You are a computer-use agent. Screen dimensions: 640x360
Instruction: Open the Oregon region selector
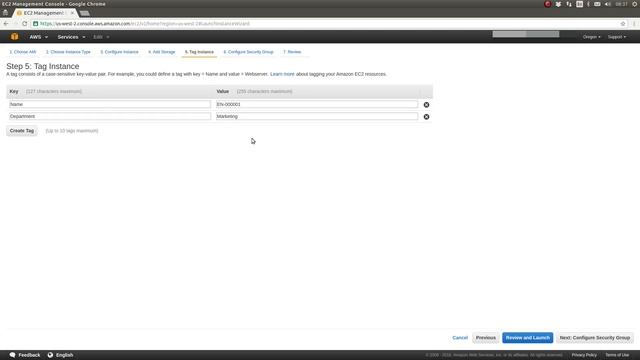click(x=591, y=37)
